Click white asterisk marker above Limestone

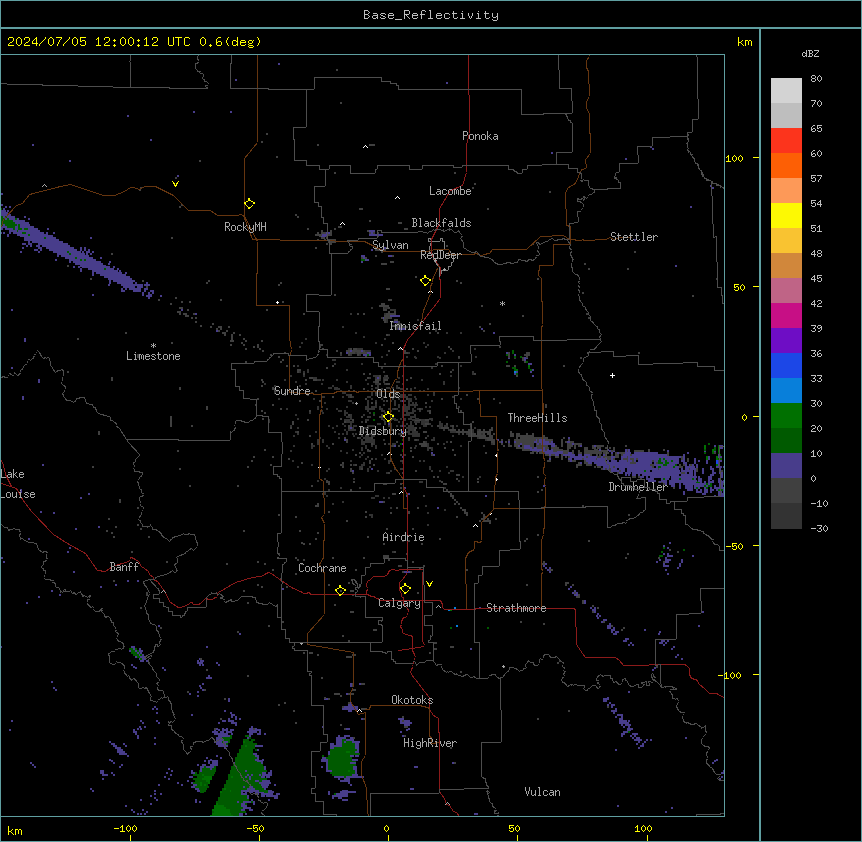click(153, 346)
